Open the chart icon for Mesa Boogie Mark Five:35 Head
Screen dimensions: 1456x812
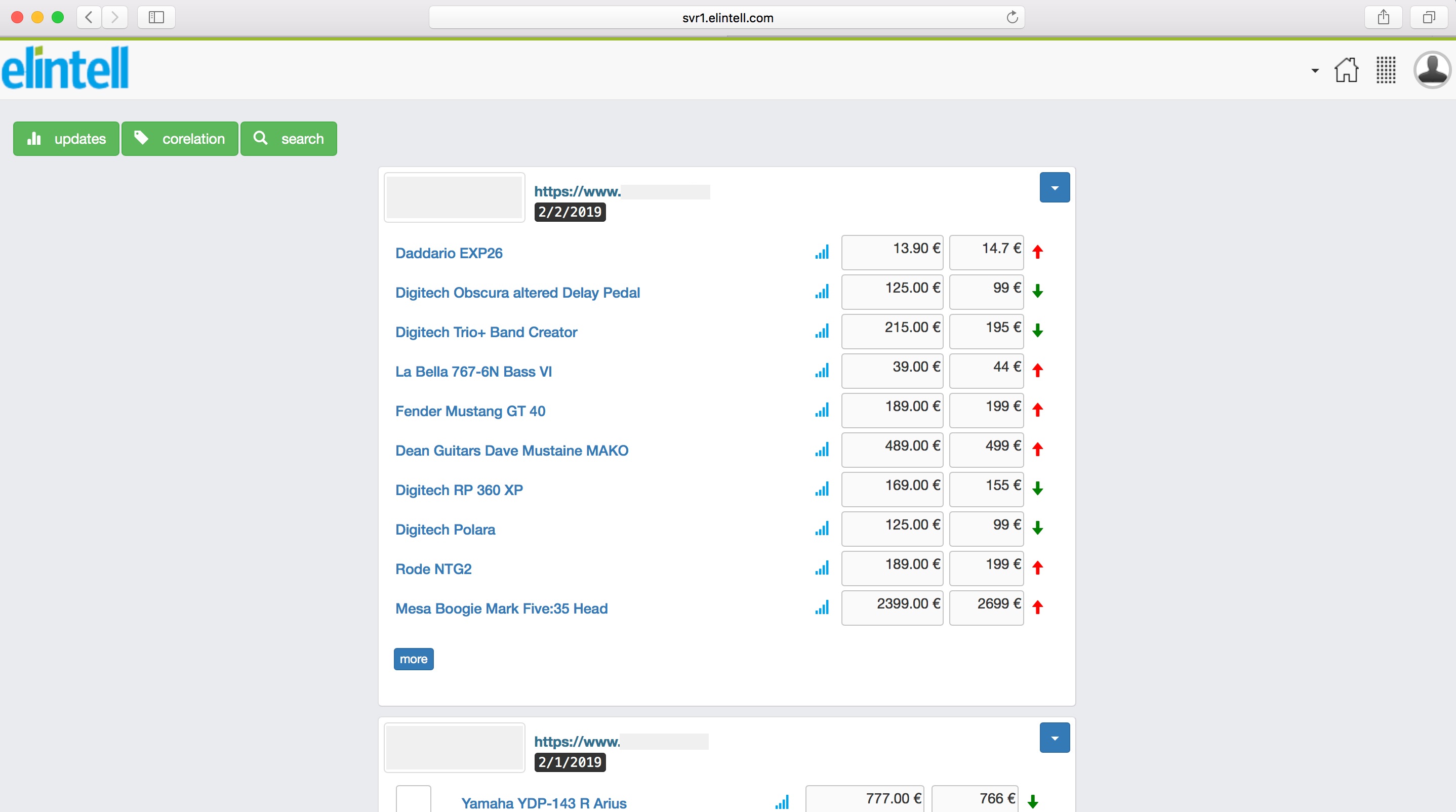[822, 608]
